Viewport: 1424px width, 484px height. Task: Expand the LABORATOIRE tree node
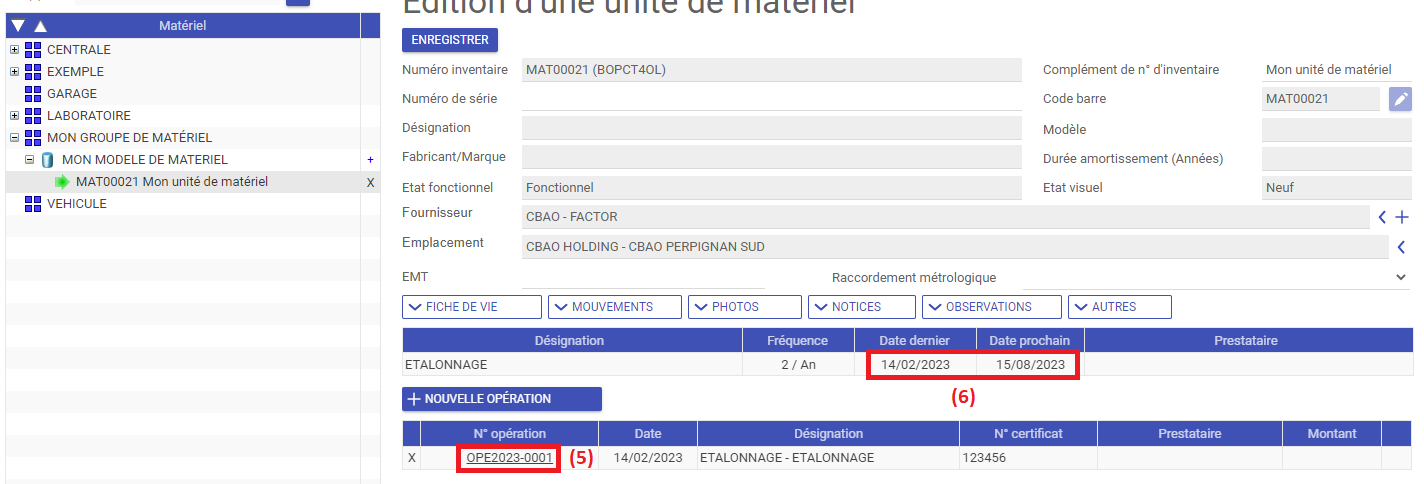pyautogui.click(x=14, y=116)
